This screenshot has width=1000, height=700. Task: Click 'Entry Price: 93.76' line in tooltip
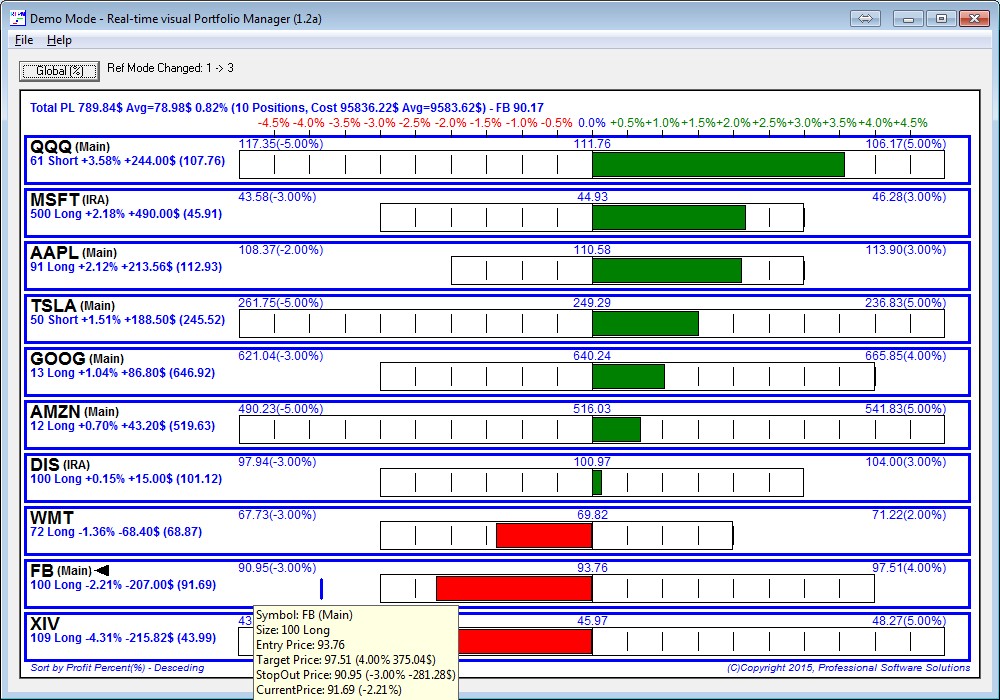click(x=300, y=645)
